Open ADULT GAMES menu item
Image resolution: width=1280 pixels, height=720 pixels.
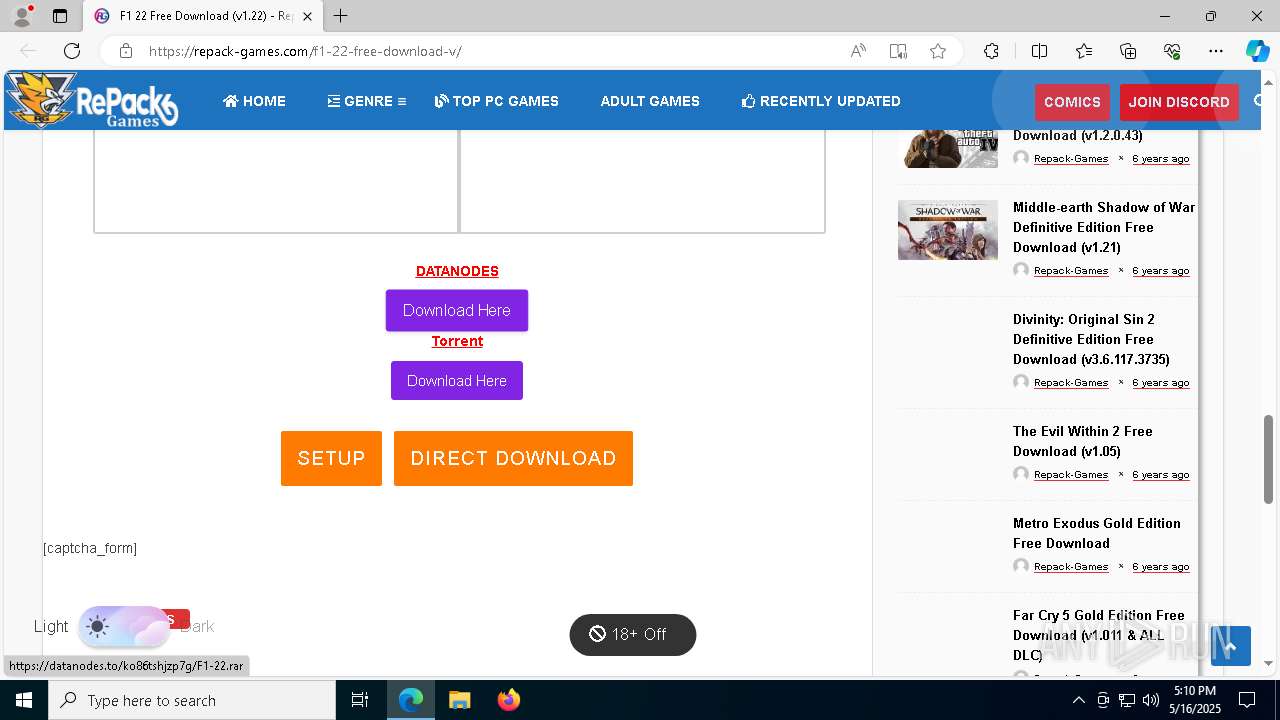point(650,101)
